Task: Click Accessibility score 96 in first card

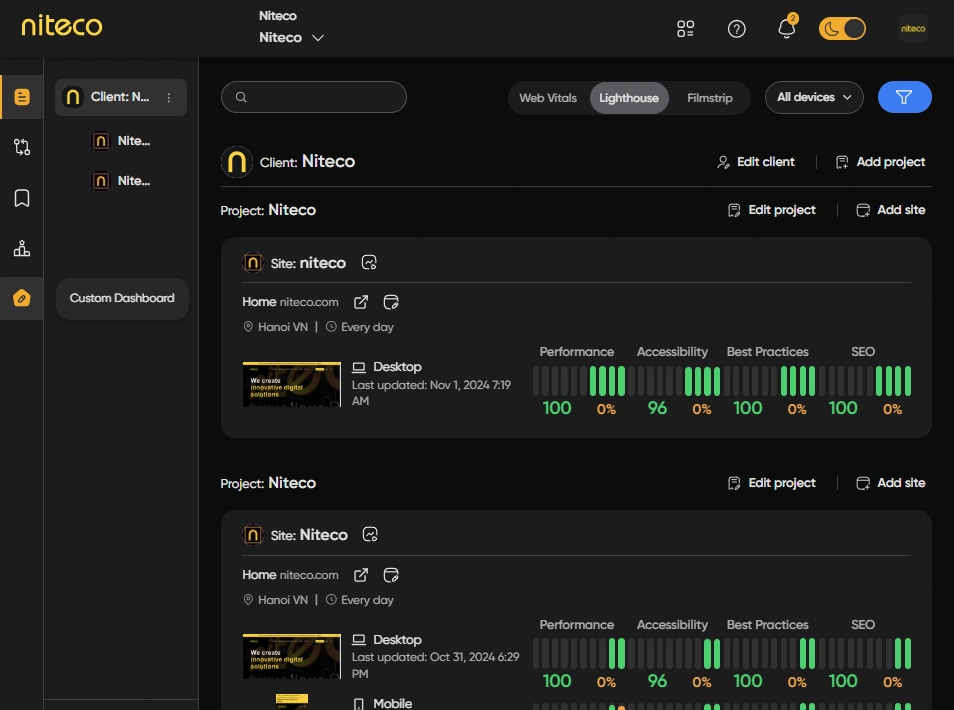Action: (657, 408)
